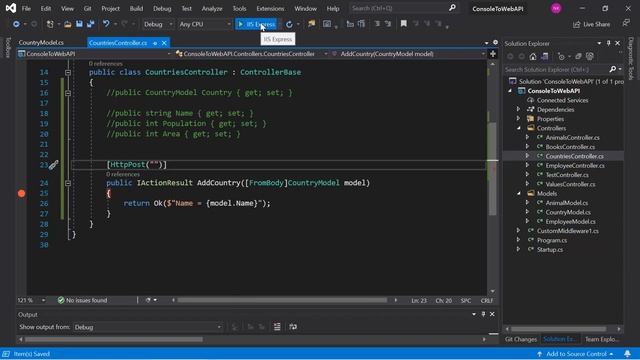Screen dimensions: 640x360
Task: Click the Find in Files icon
Action: click(x=311, y=24)
